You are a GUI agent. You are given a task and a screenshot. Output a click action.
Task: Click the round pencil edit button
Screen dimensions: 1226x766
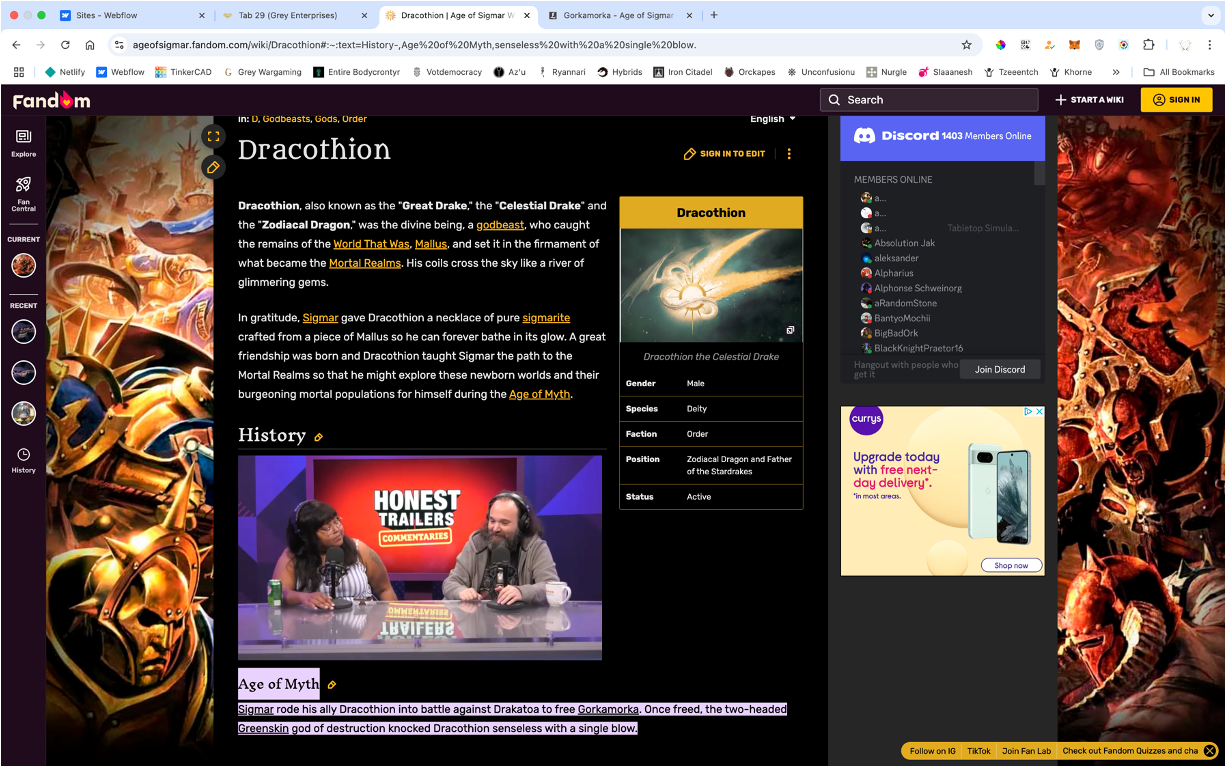[x=213, y=167]
